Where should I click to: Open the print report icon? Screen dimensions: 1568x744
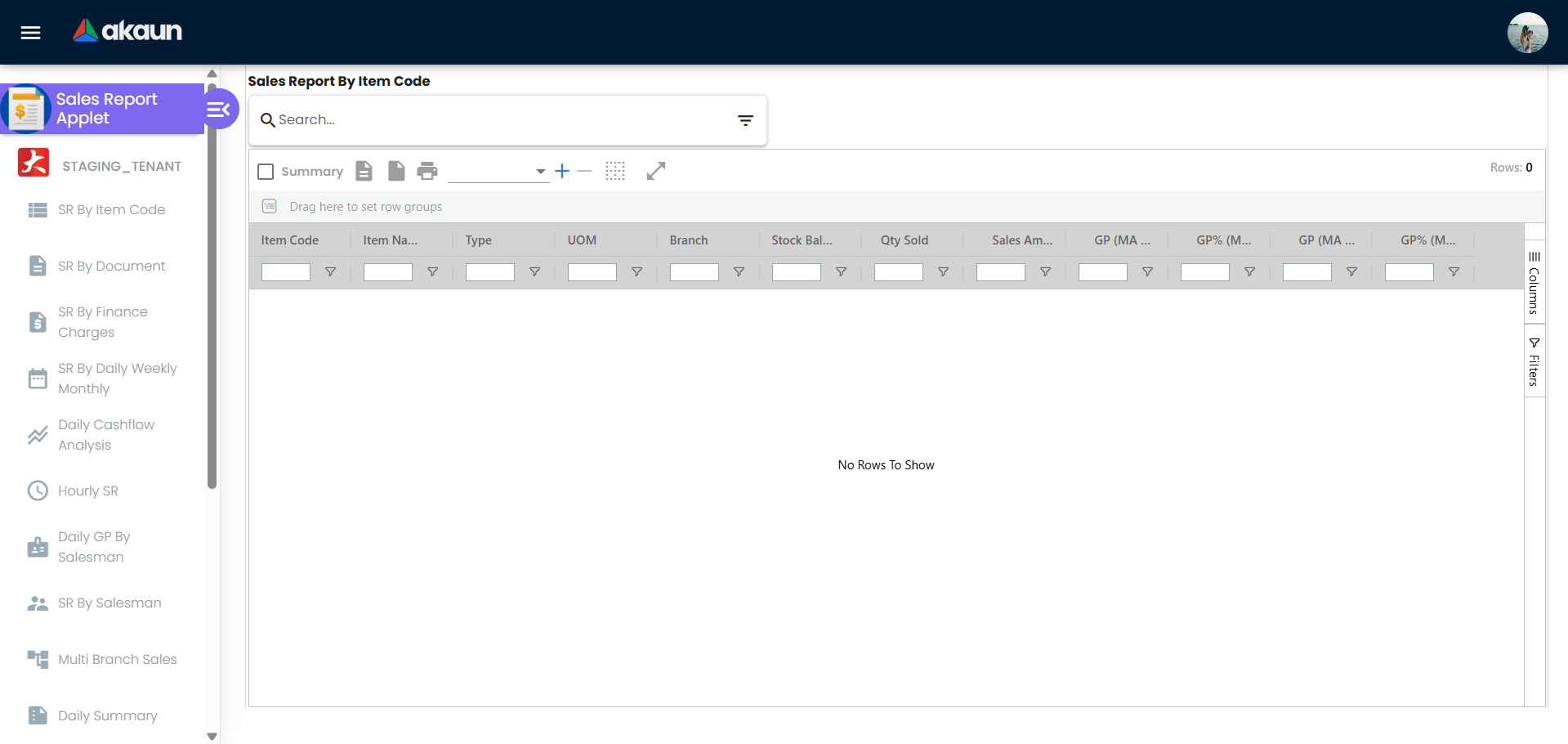[427, 171]
